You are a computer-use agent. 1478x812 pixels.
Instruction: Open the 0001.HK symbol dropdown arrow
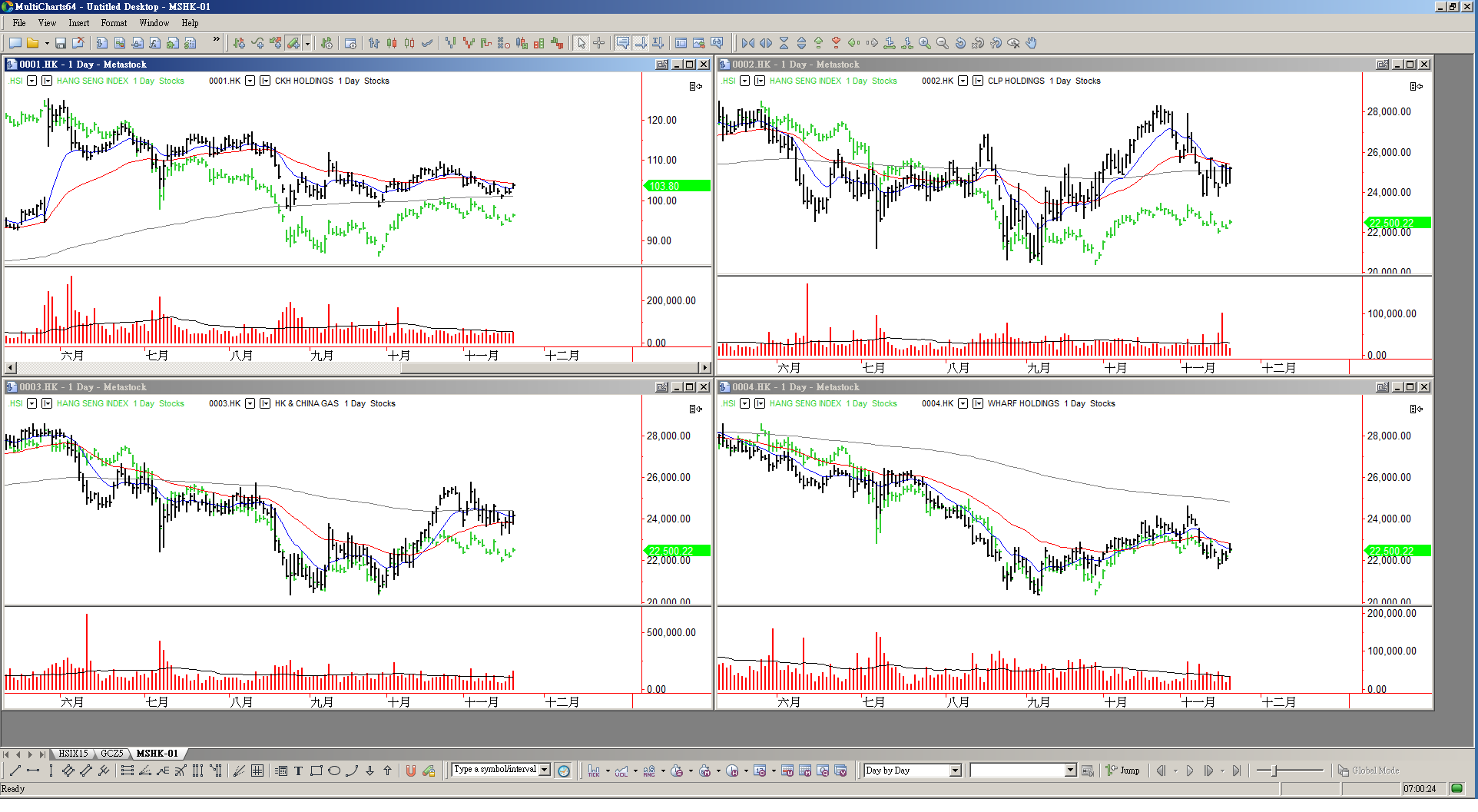click(x=250, y=81)
